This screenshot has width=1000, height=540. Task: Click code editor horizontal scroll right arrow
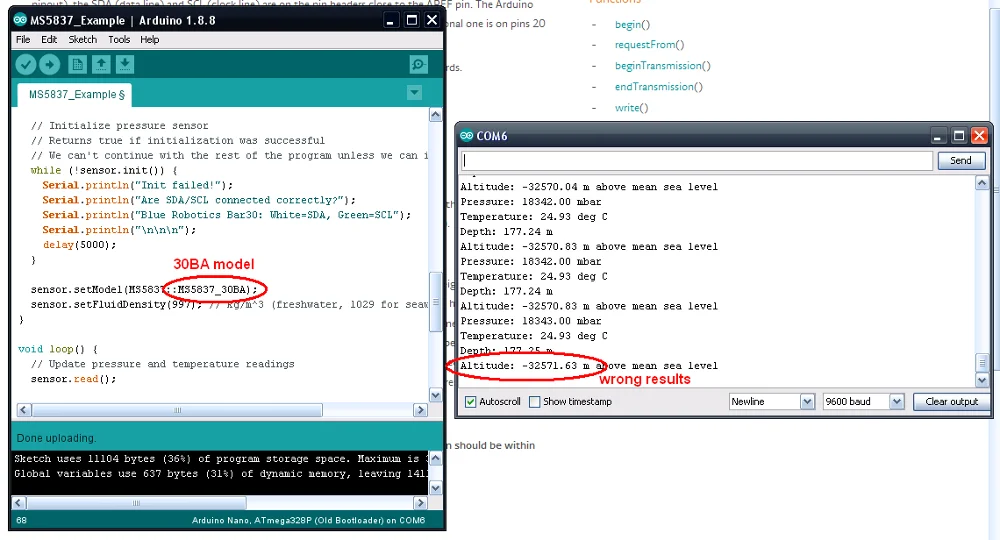pyautogui.click(x=420, y=410)
